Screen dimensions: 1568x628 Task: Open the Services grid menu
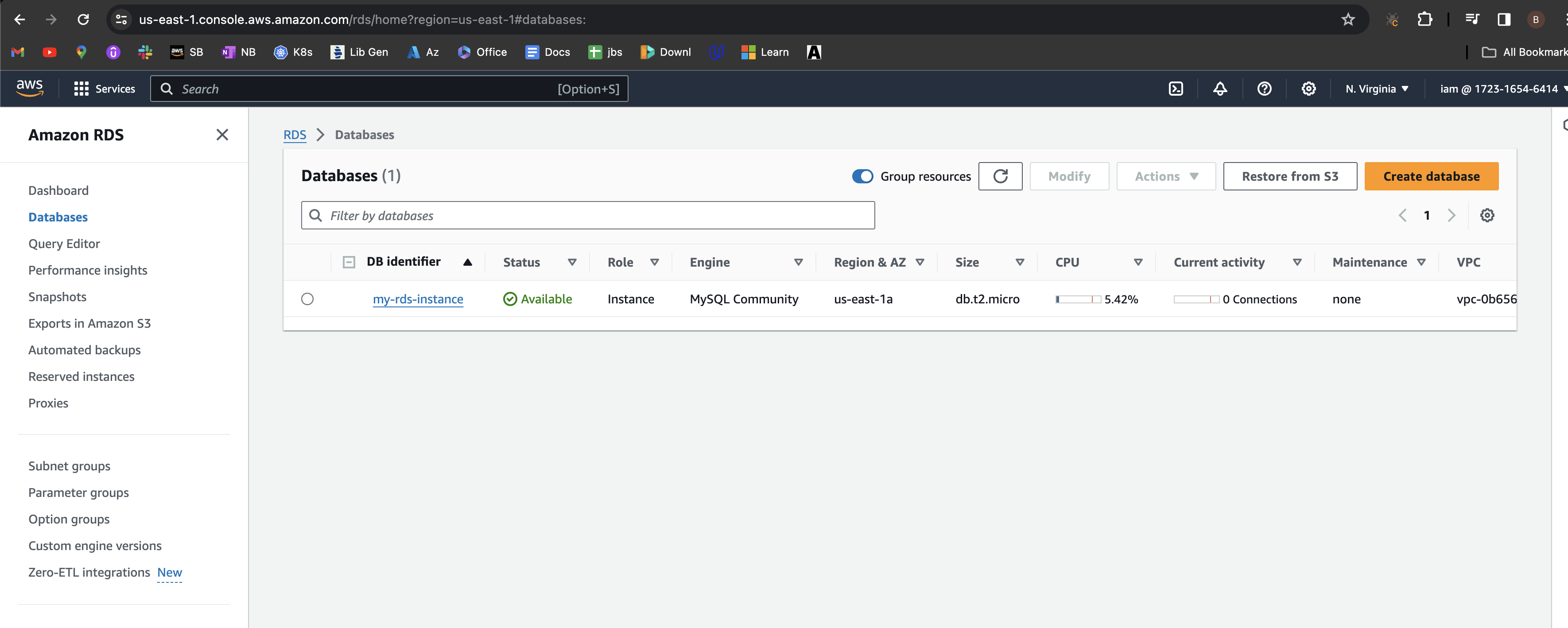coord(105,89)
